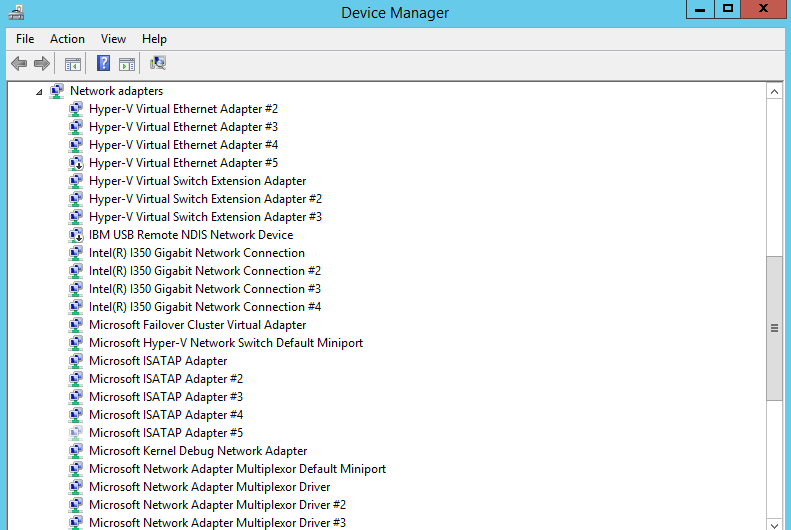The image size is (791, 530).
Task: Click the scrollbar down arrow
Action: [x=774, y=524]
